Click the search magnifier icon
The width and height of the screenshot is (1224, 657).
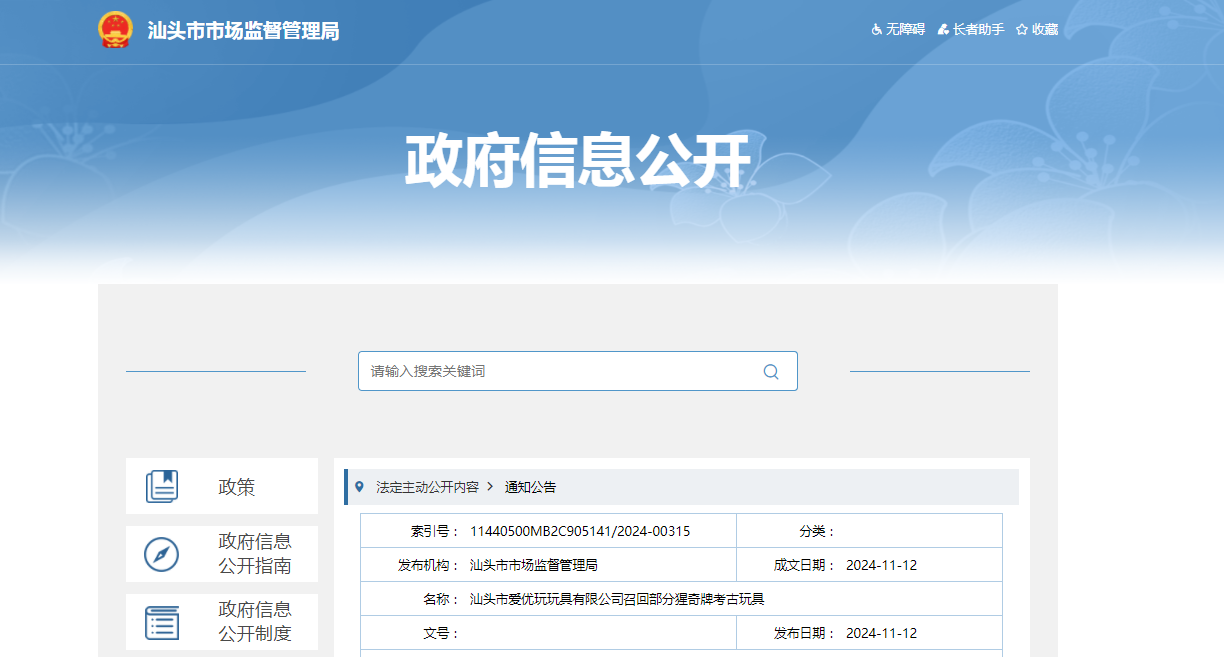771,371
